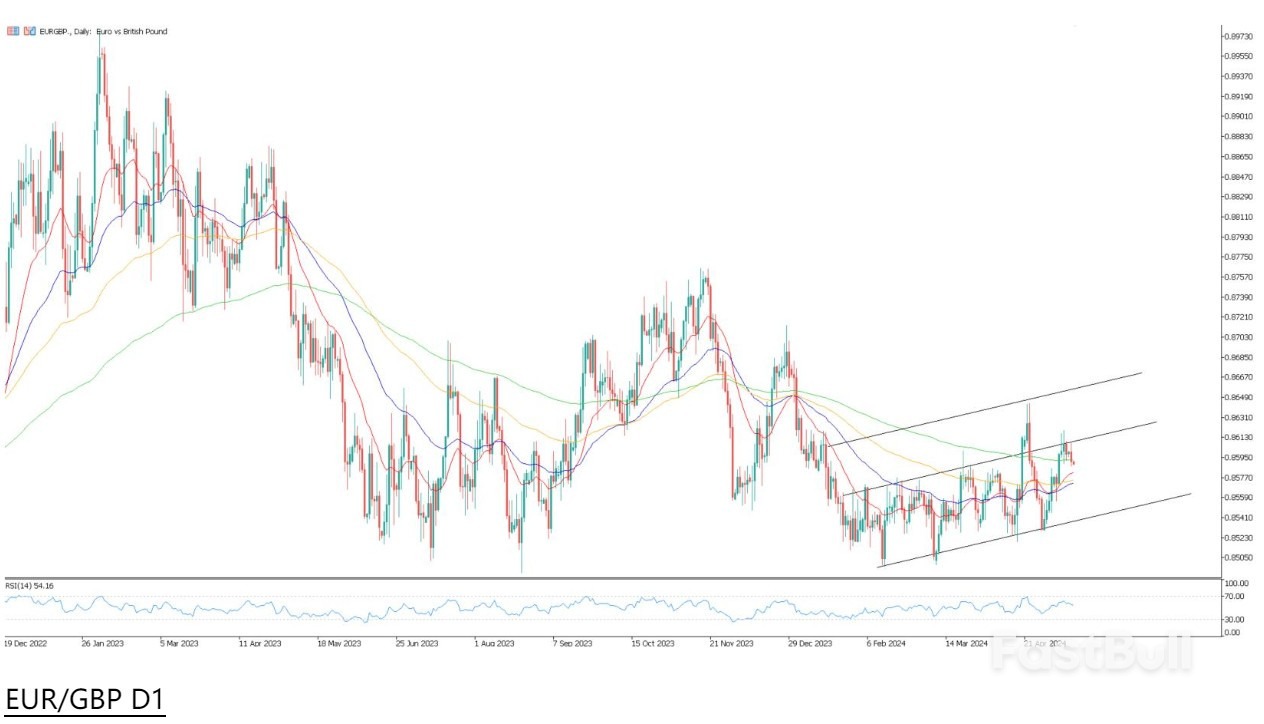Screen dimensions: 1264x724
Task: Click the RSI 30.00 level label
Action: (1236, 620)
